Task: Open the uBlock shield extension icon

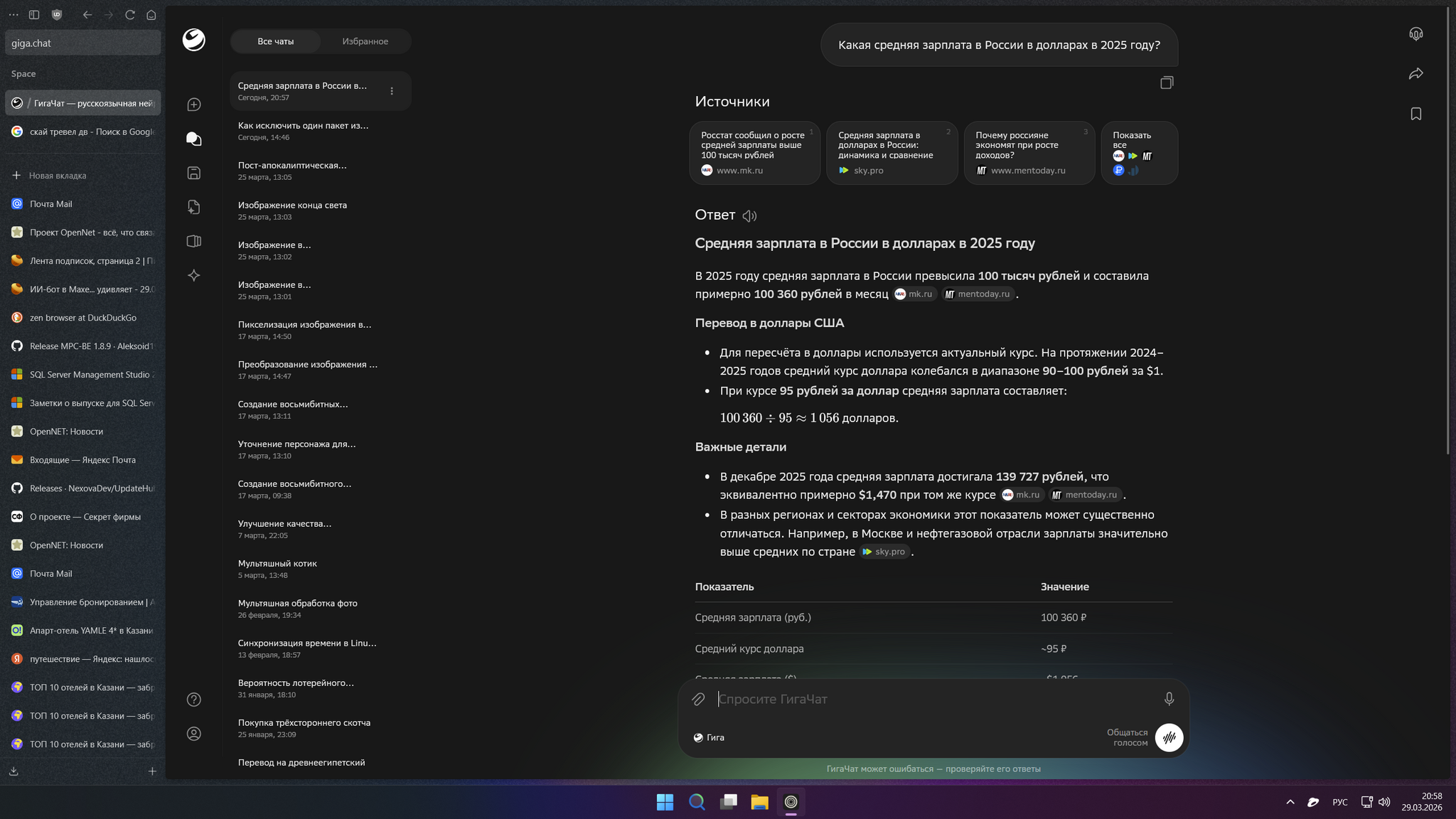Action: 57,15
